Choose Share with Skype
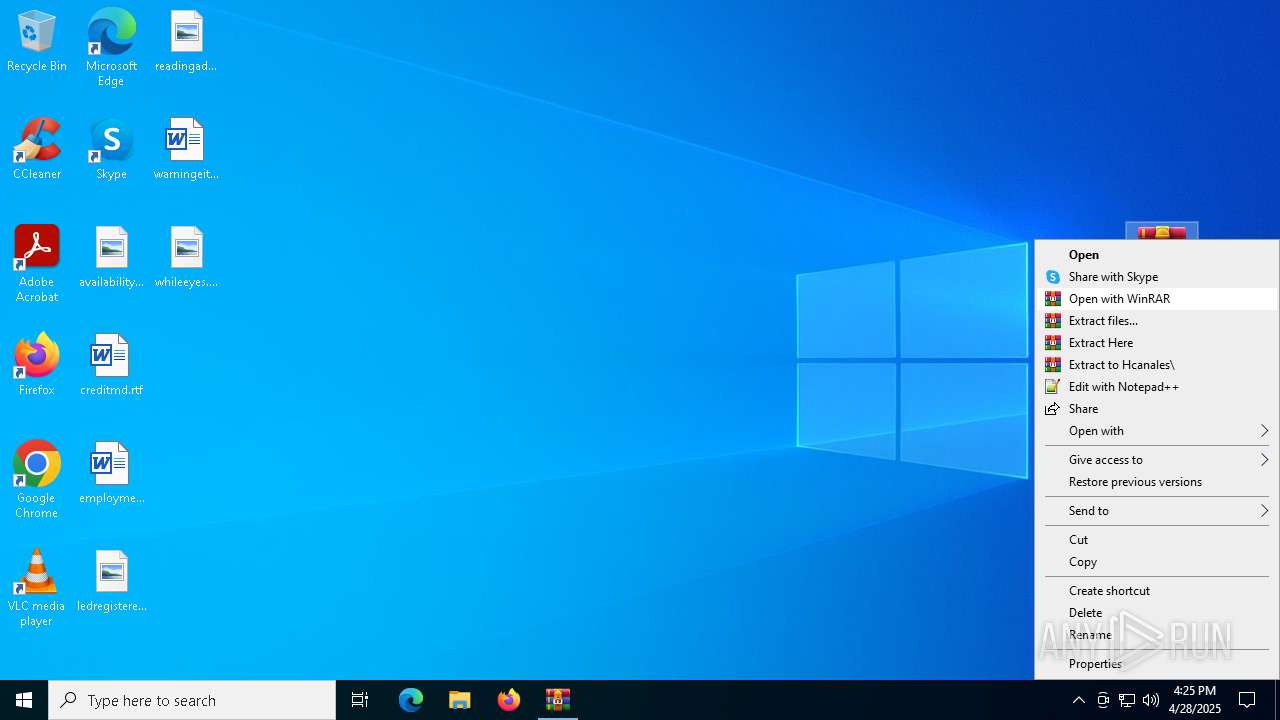Screen dimensions: 1280x720 pos(1157,277)
